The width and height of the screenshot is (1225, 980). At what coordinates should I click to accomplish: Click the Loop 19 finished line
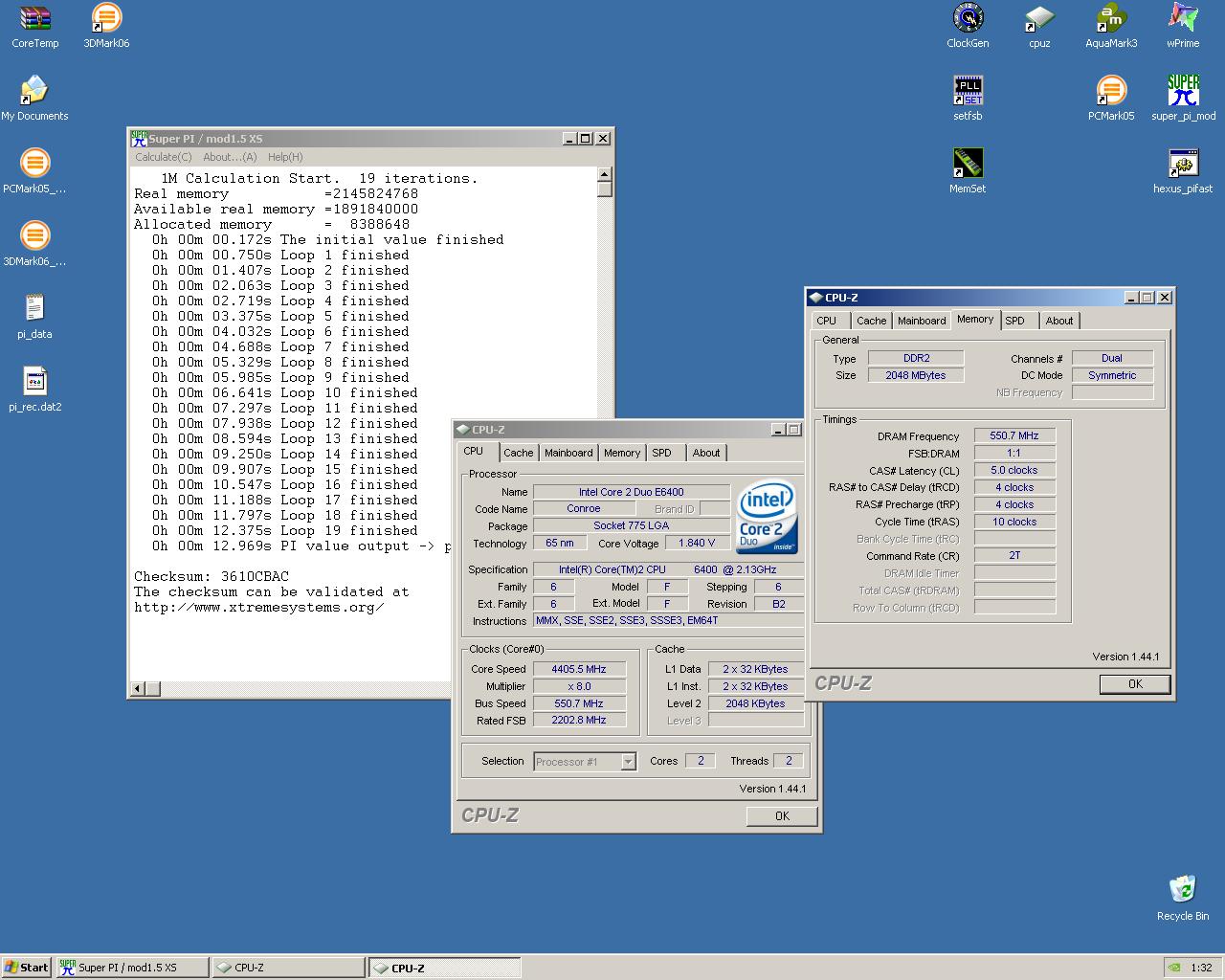(x=285, y=530)
